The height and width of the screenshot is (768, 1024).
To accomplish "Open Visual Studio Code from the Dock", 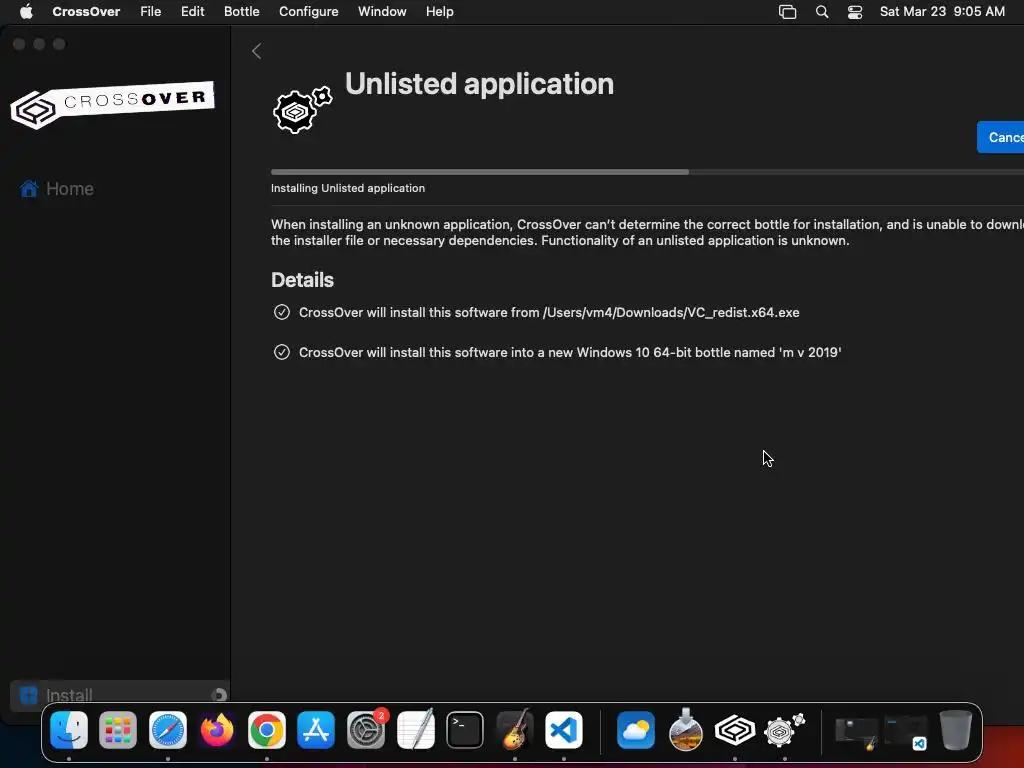I will coord(564,730).
